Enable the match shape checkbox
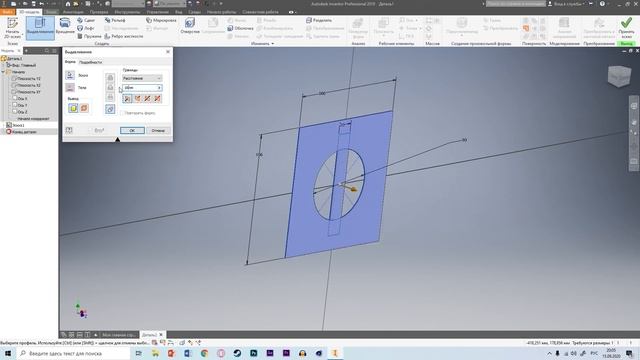 click(x=122, y=113)
